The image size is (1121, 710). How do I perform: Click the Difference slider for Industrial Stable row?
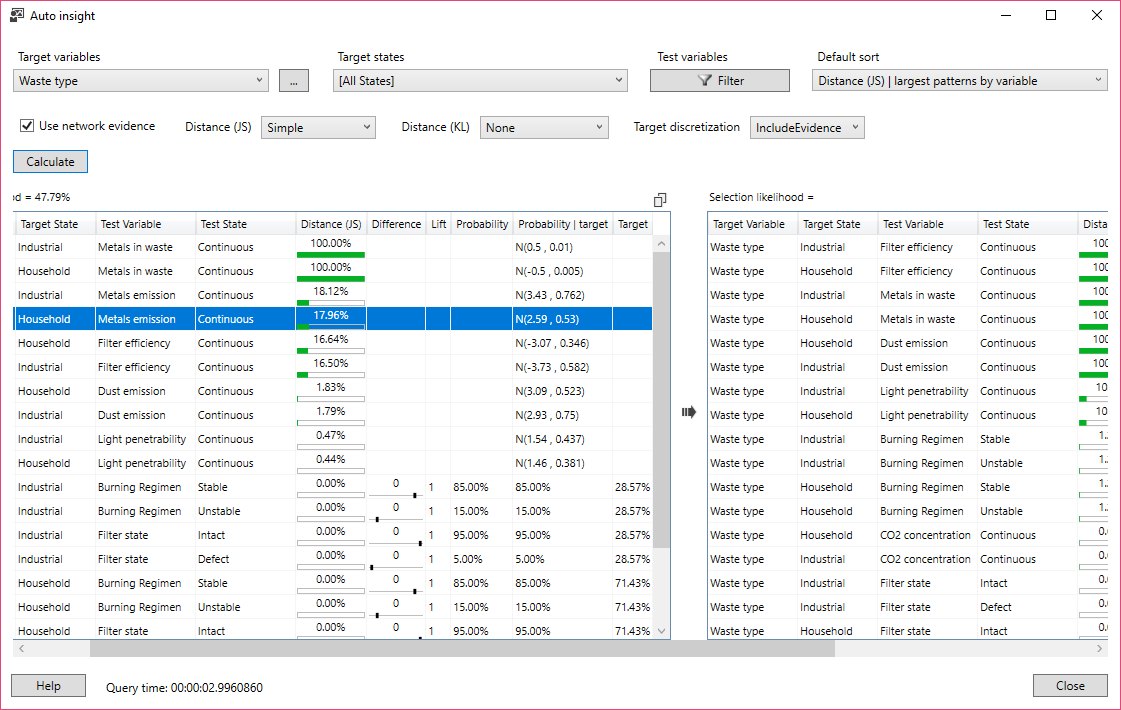pos(396,494)
